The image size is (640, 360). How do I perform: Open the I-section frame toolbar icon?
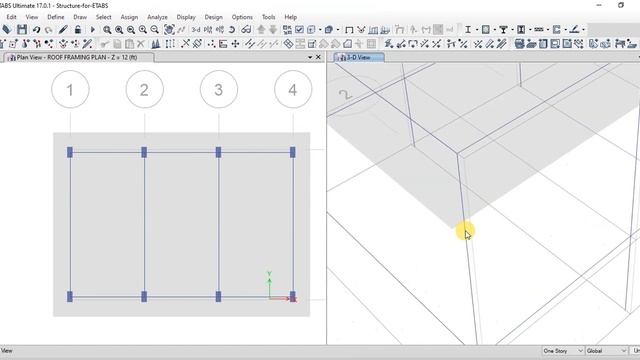click(x=468, y=30)
